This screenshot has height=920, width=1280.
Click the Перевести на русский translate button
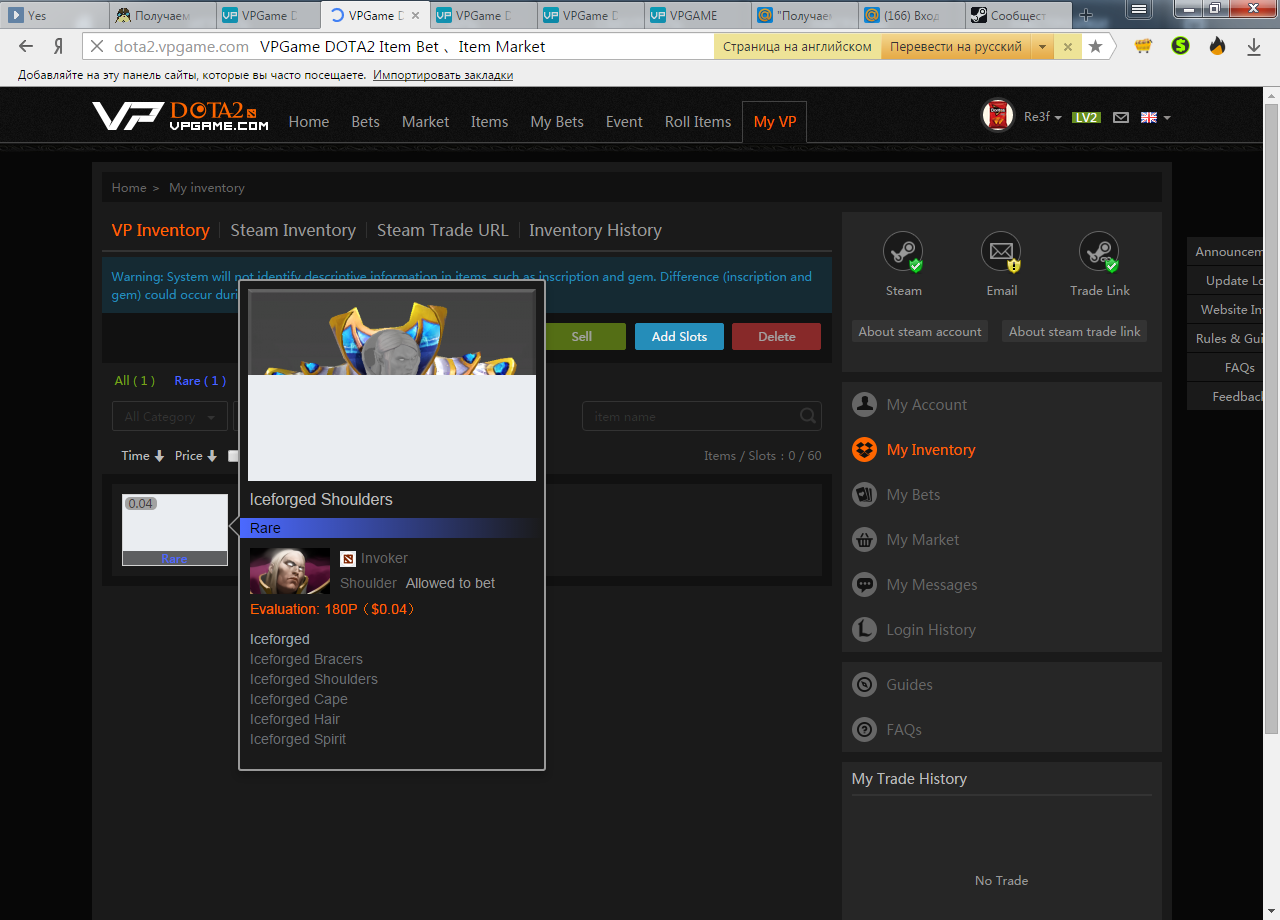956,46
